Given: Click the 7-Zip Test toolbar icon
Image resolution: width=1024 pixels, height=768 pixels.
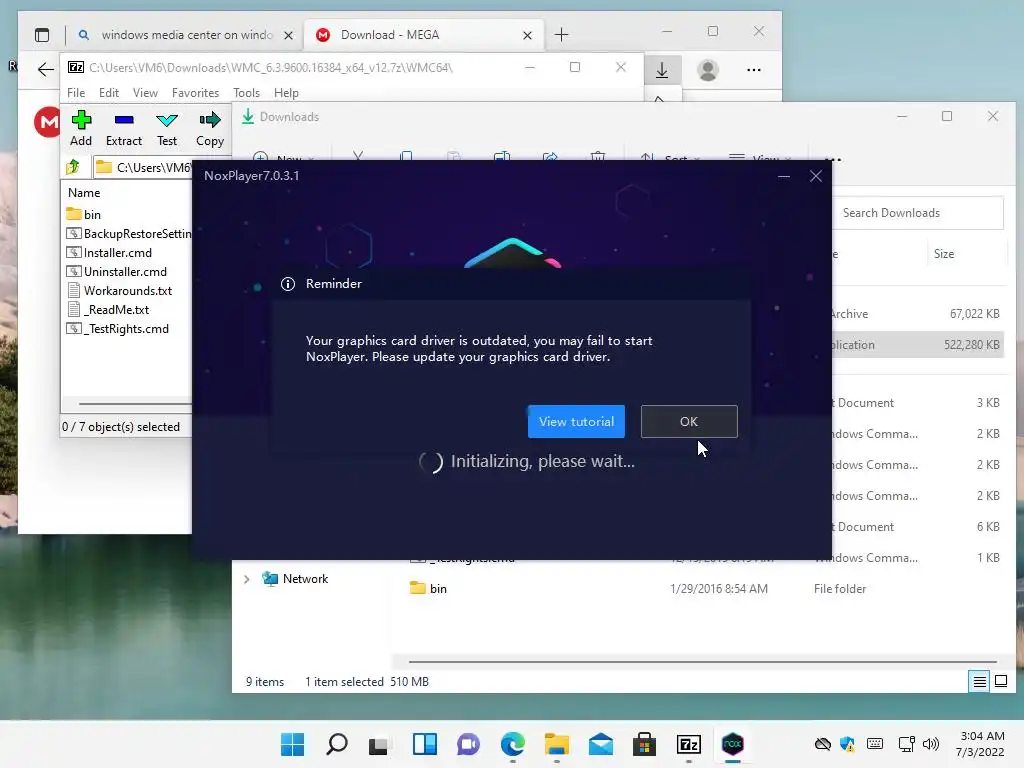Looking at the screenshot, I should click(167, 129).
